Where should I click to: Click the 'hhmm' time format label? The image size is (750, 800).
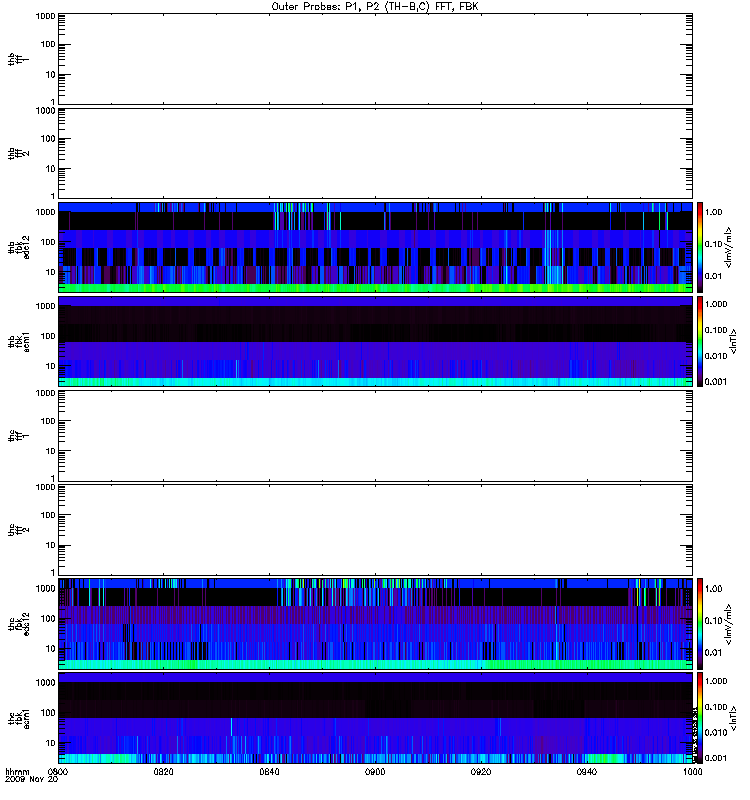[17, 771]
